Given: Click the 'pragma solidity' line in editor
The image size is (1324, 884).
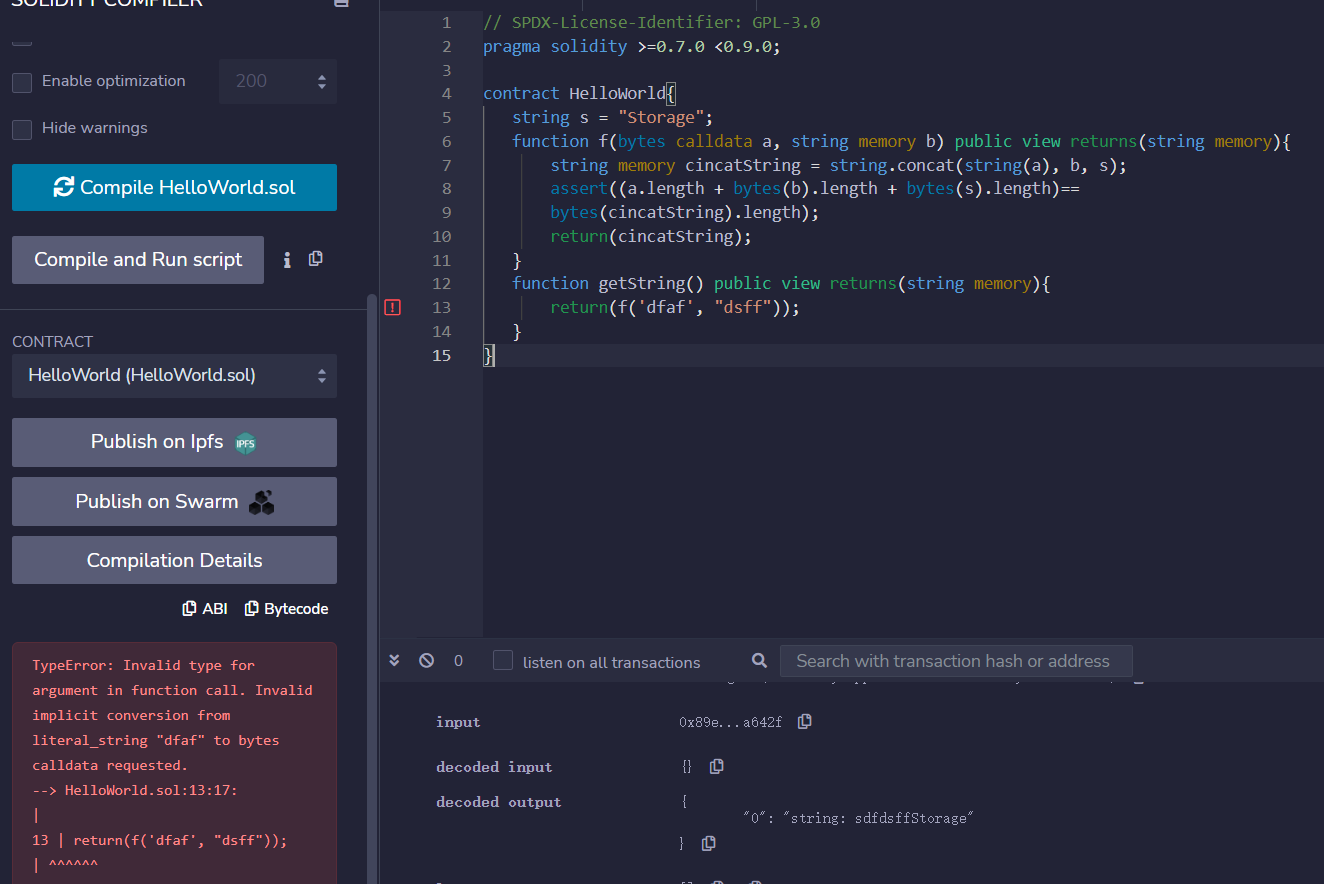Looking at the screenshot, I should tap(631, 46).
